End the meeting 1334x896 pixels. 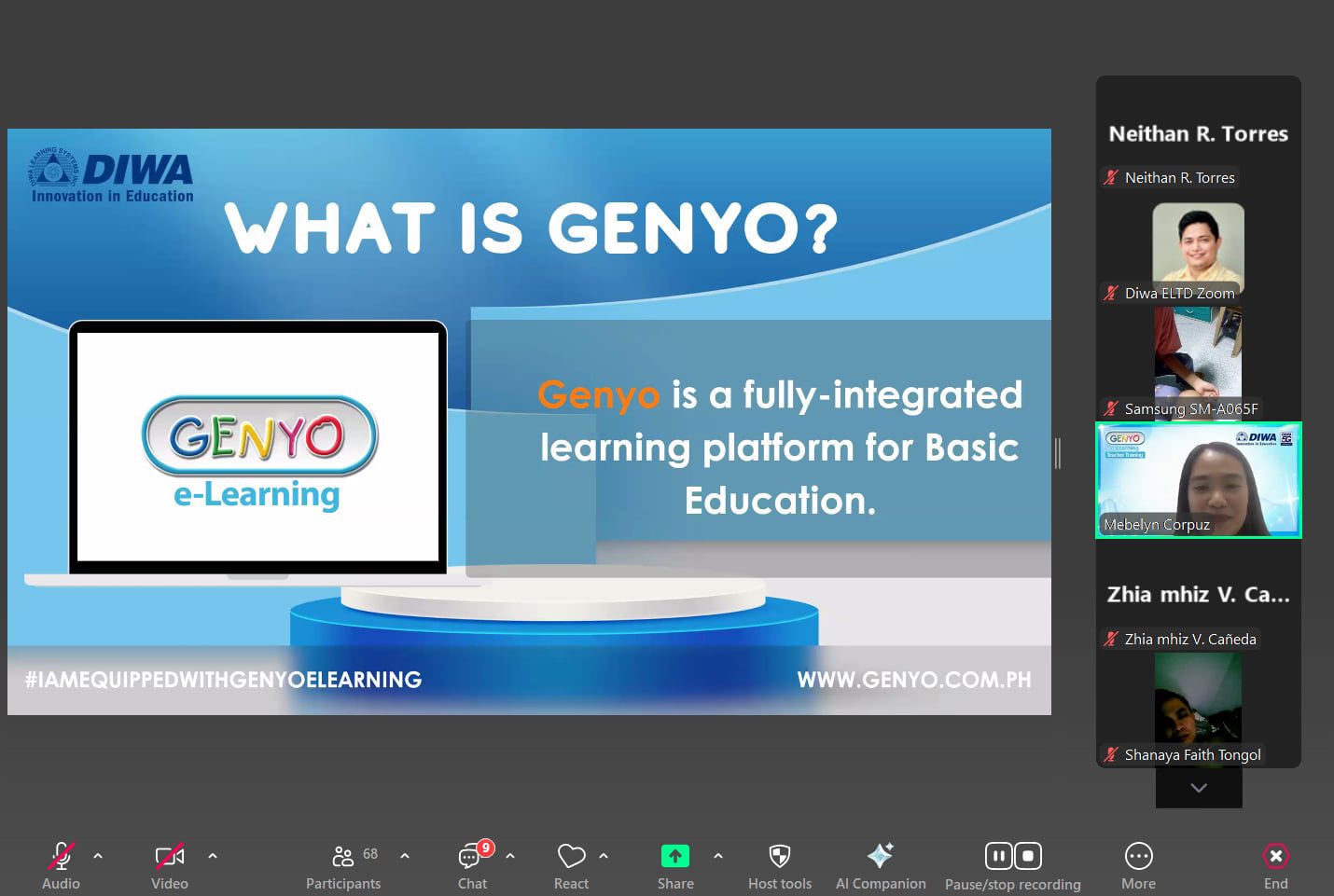tap(1275, 866)
